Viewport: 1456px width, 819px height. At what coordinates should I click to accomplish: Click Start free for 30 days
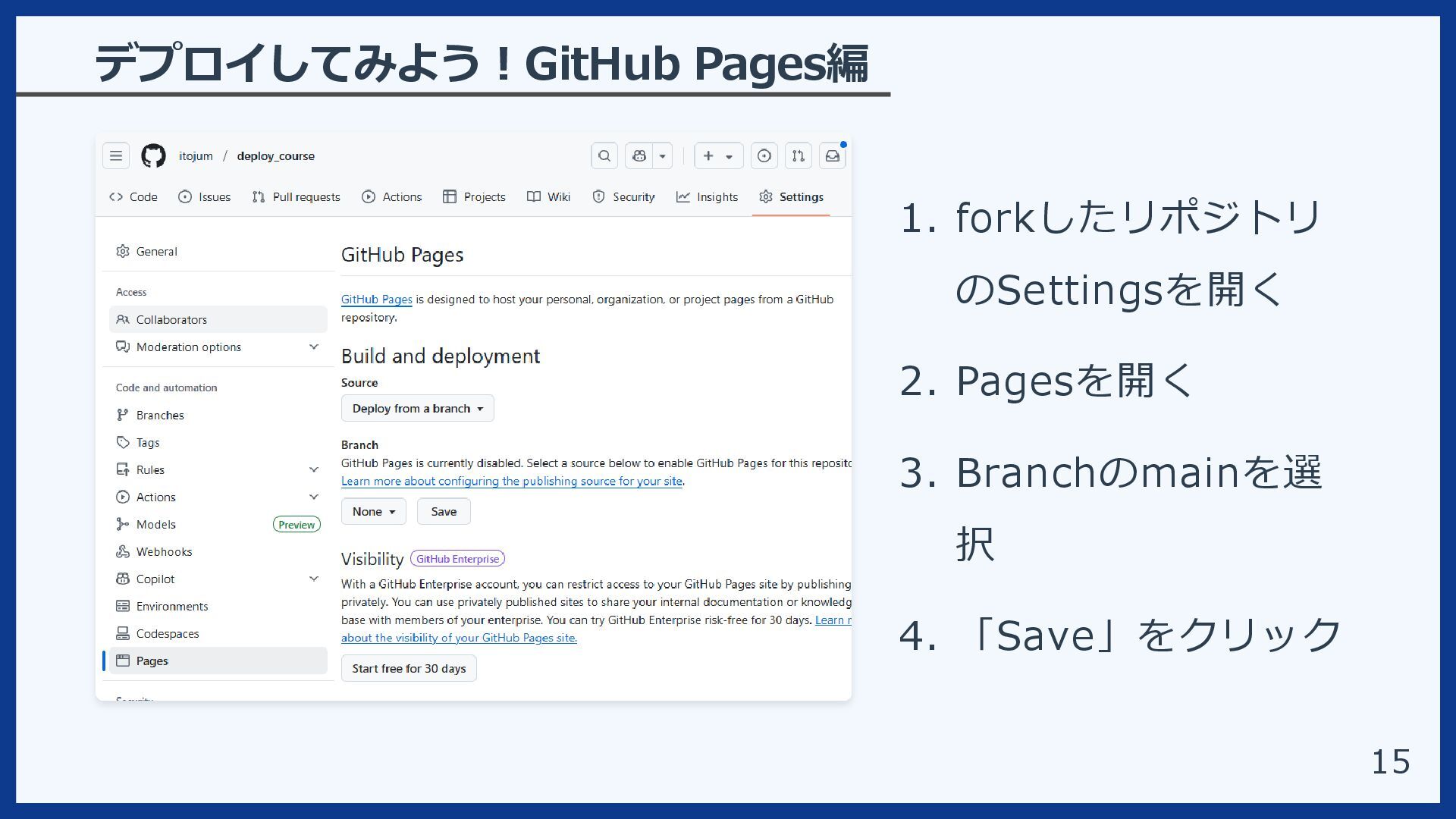[x=409, y=669]
